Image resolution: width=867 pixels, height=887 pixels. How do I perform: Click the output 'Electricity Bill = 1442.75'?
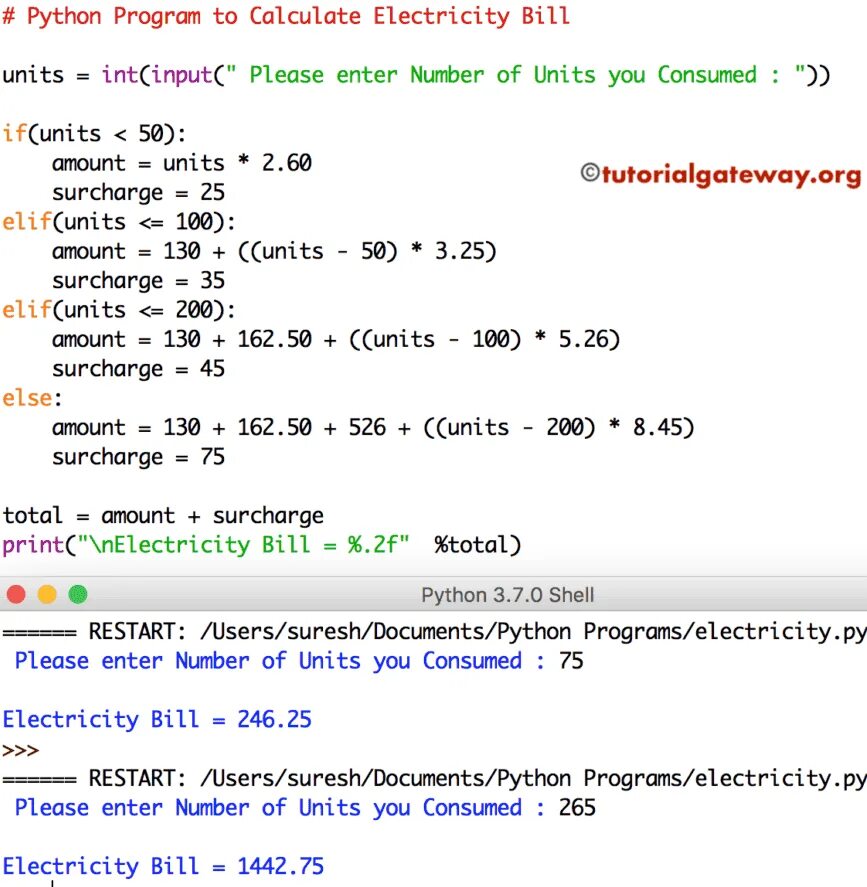coord(163,867)
